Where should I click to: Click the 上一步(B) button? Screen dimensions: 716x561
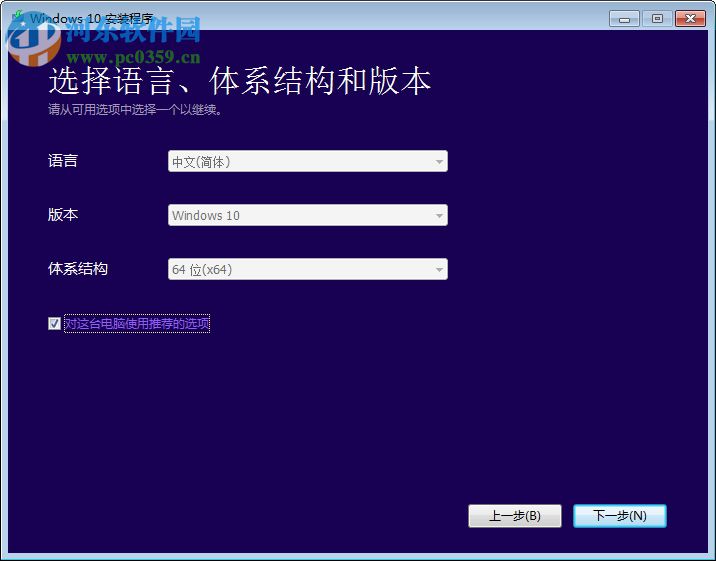point(515,516)
